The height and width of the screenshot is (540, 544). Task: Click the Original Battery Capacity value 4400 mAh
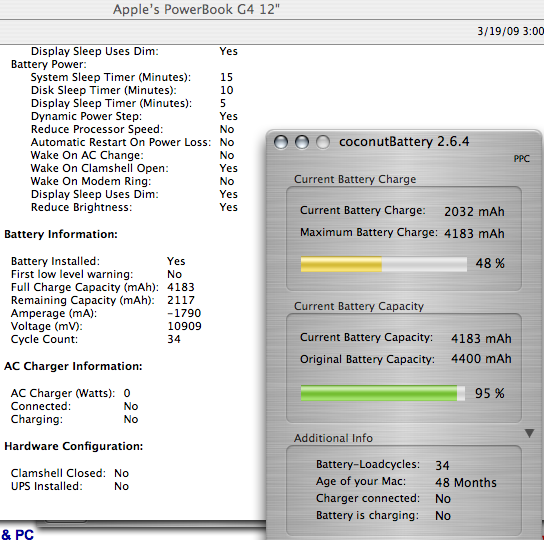tap(481, 358)
